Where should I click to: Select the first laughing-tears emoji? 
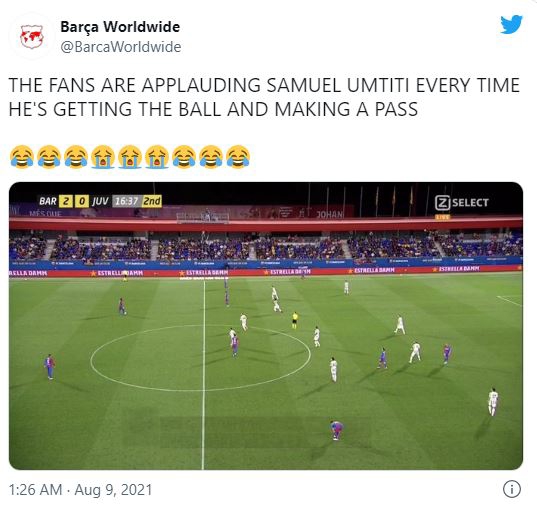[22, 157]
